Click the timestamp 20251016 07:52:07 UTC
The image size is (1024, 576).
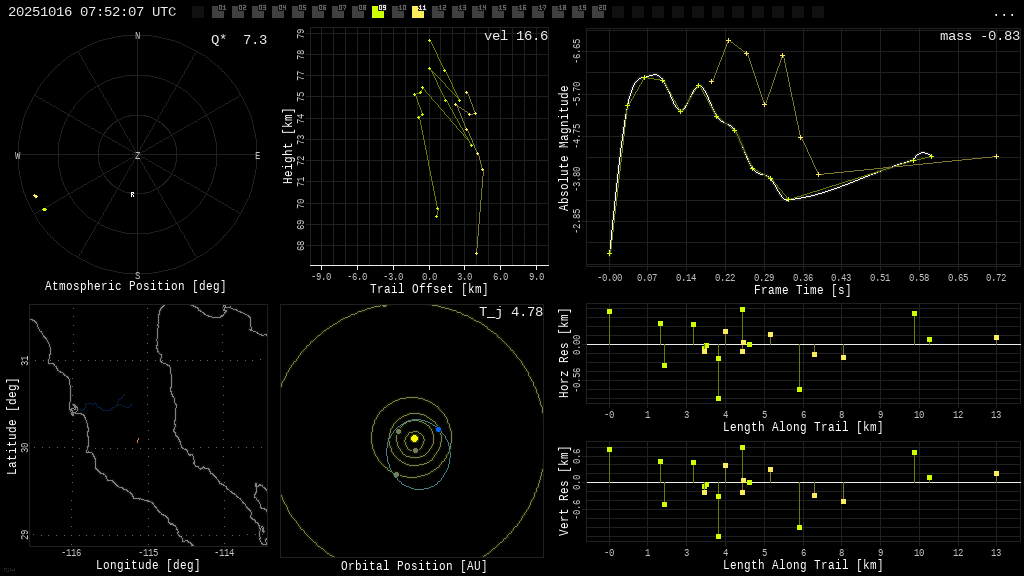92,12
